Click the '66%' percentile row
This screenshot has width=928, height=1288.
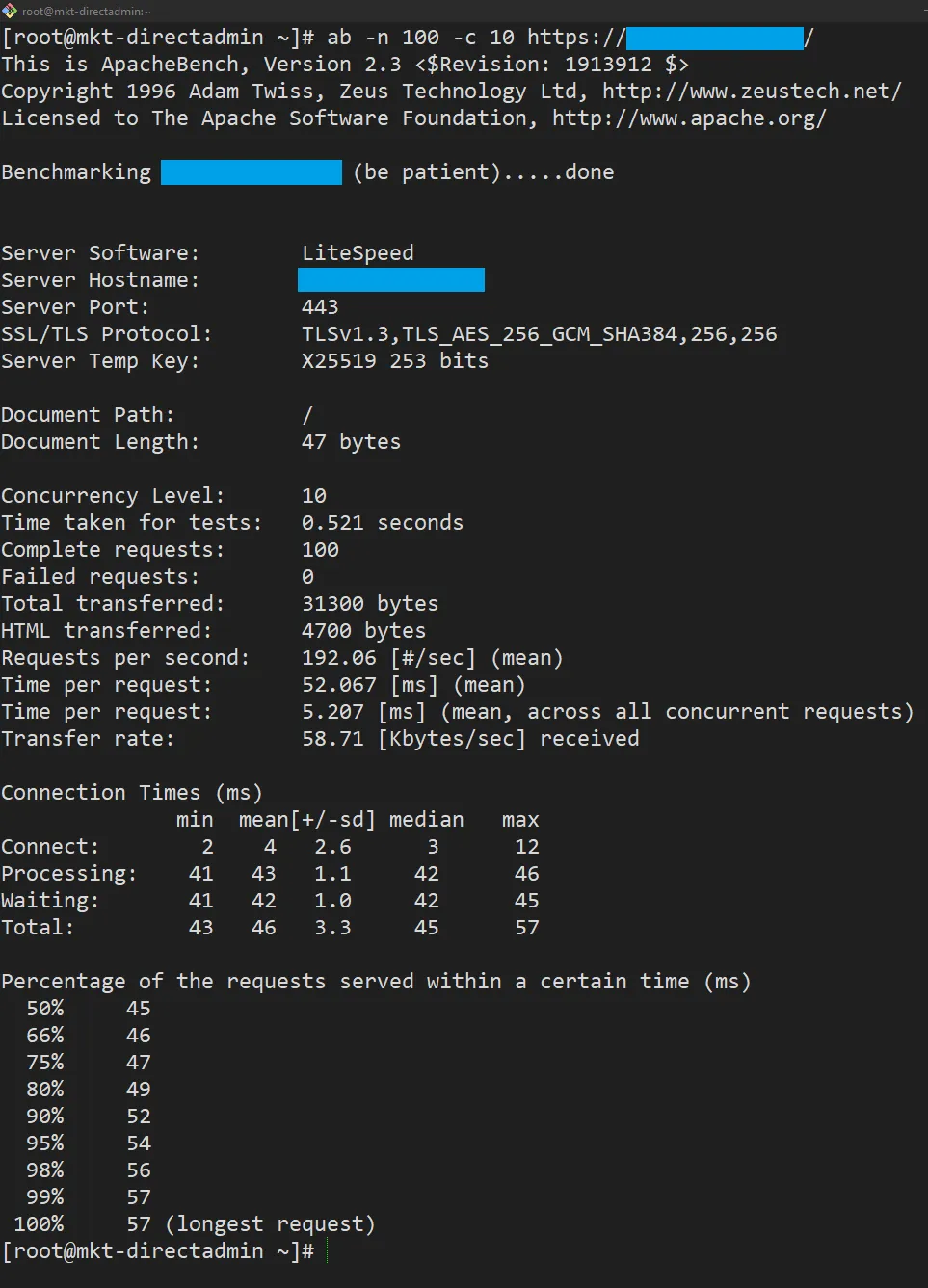click(x=89, y=1036)
